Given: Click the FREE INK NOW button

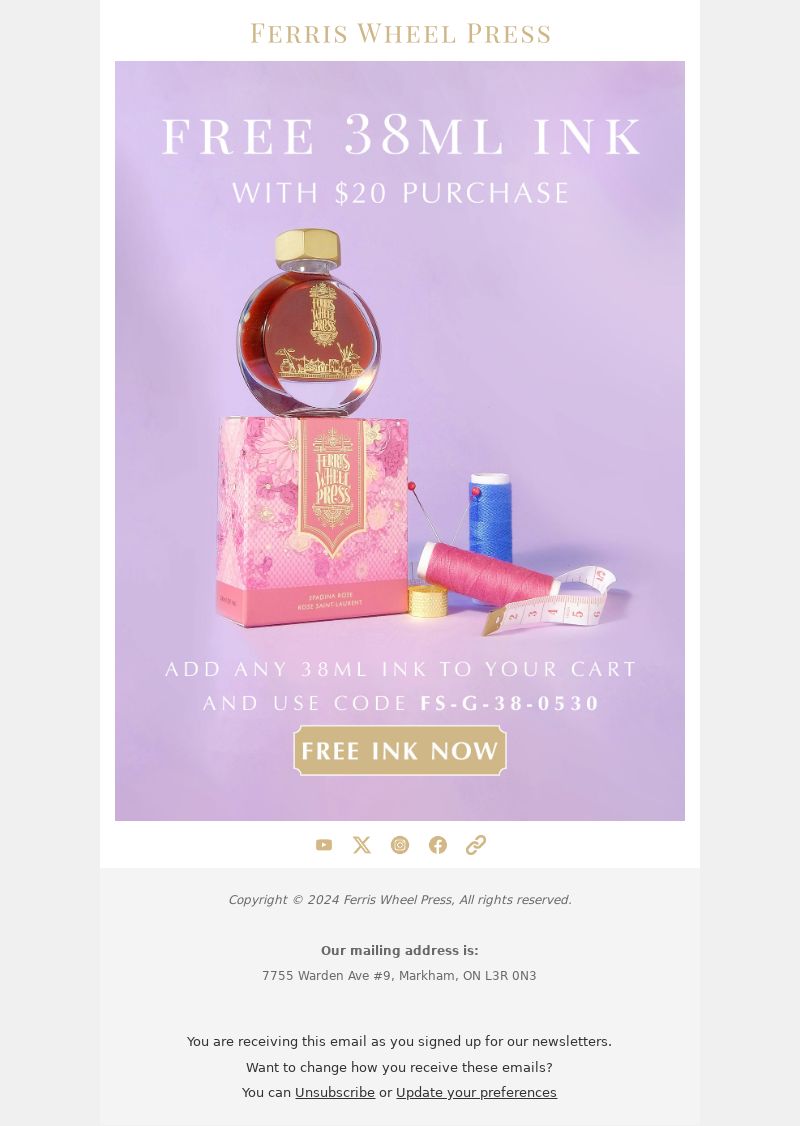Looking at the screenshot, I should click(400, 750).
